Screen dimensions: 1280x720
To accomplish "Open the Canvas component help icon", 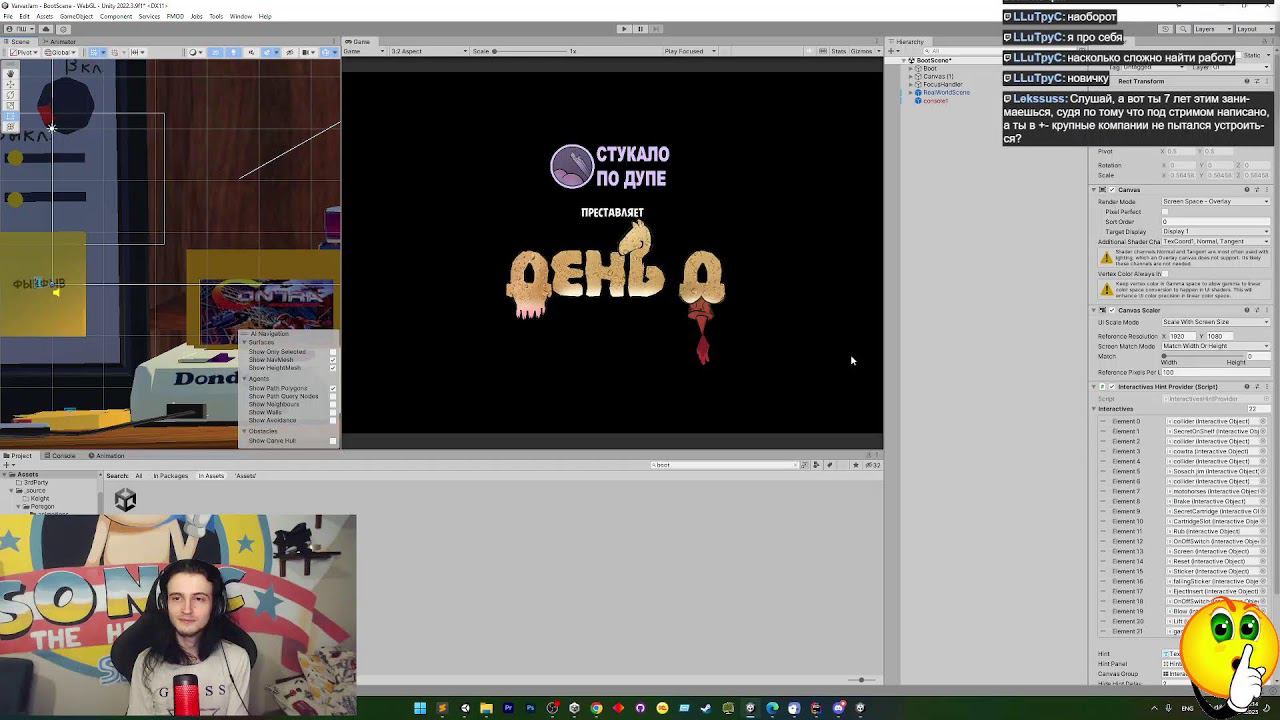I will (1246, 190).
